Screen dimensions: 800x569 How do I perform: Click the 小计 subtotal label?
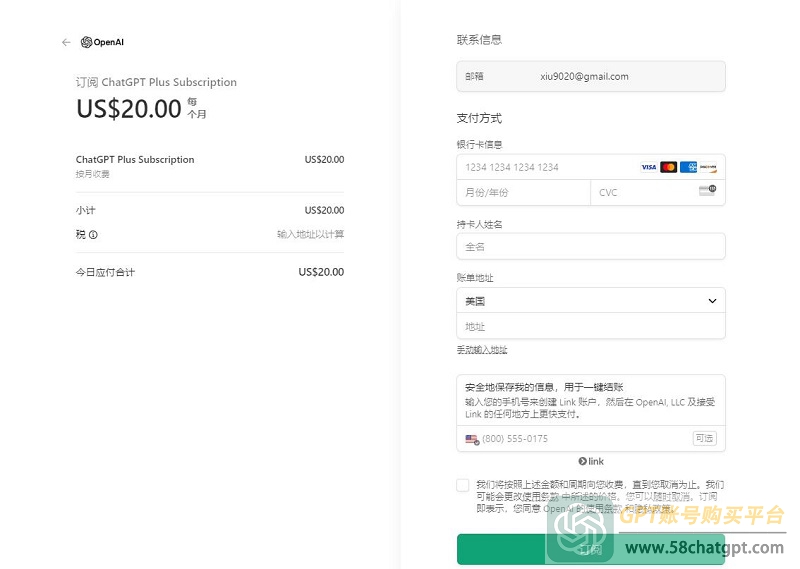[85, 210]
